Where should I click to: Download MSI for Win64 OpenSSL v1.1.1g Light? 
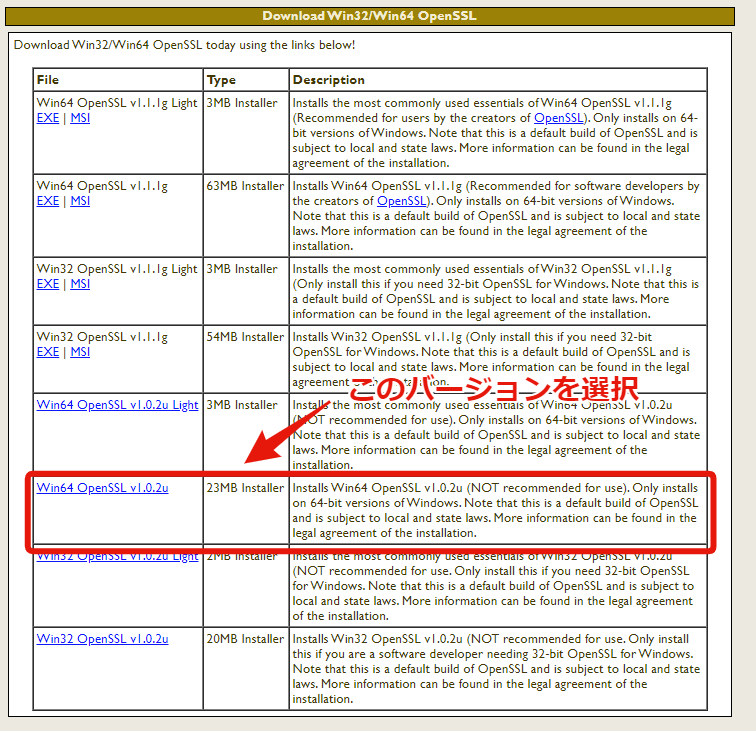pos(80,118)
